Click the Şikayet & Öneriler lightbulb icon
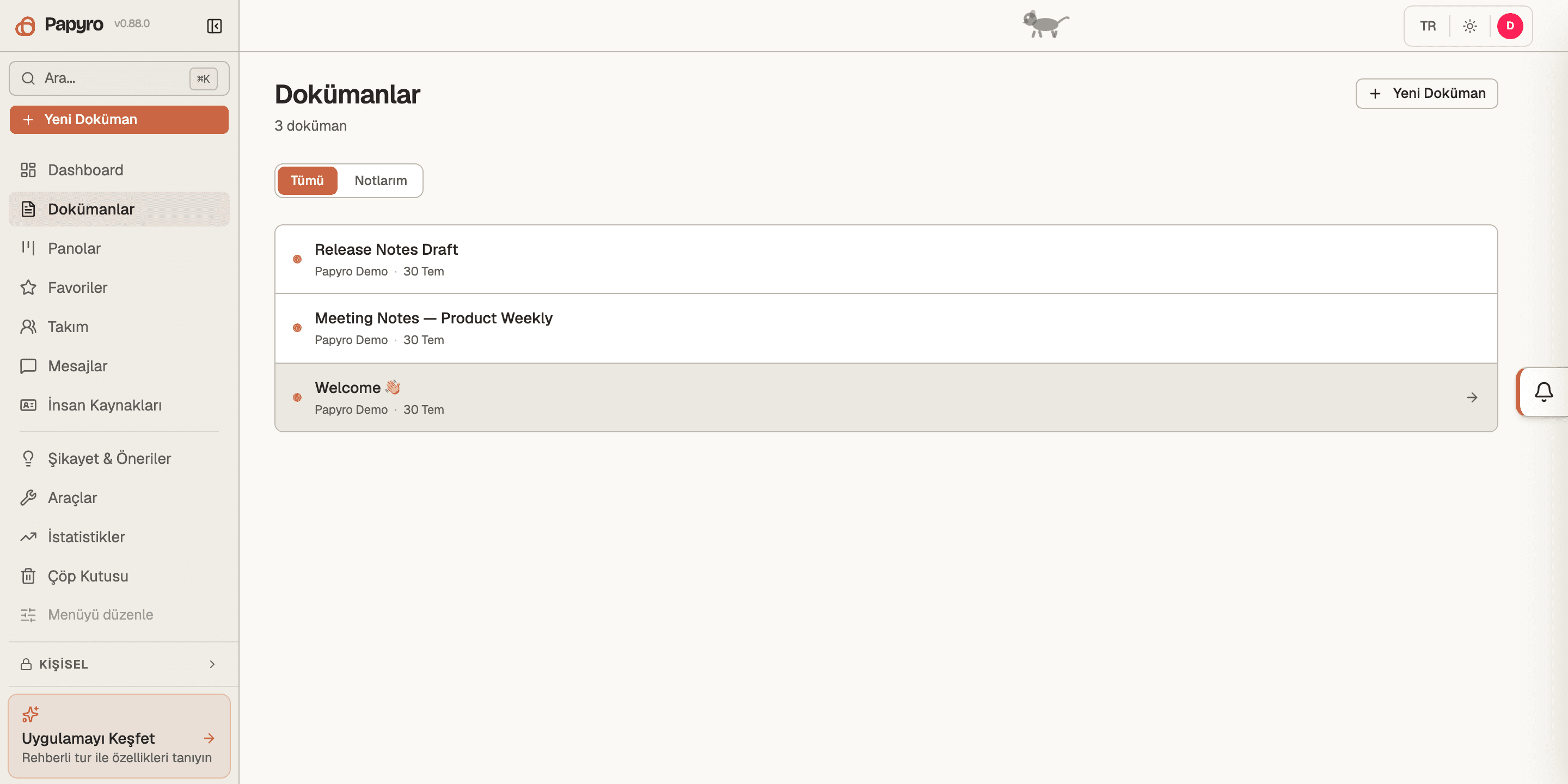 pos(28,458)
